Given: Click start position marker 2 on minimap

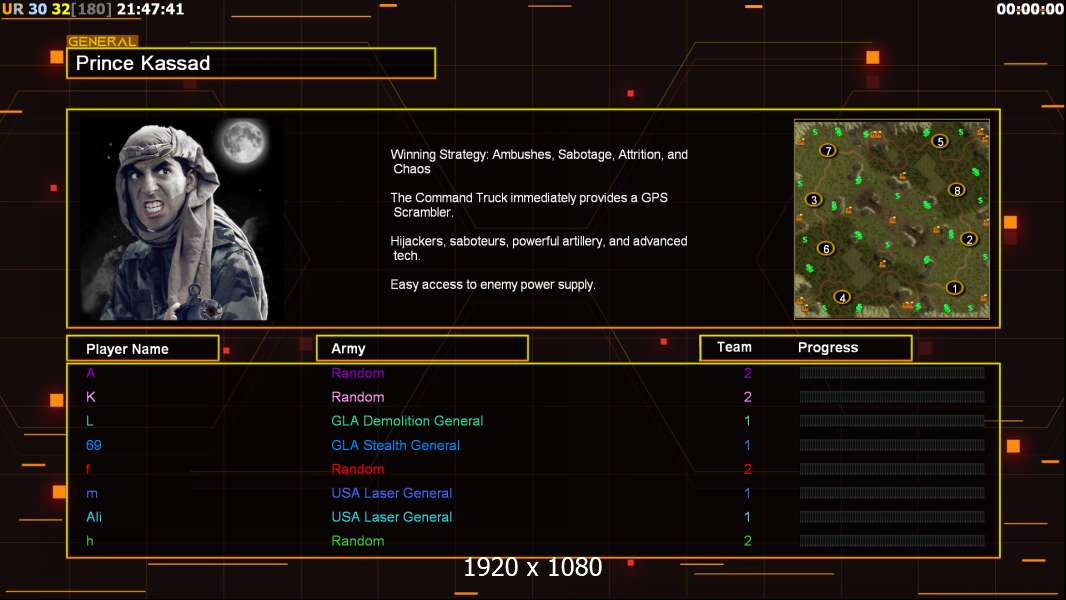Looking at the screenshot, I should 969,239.
